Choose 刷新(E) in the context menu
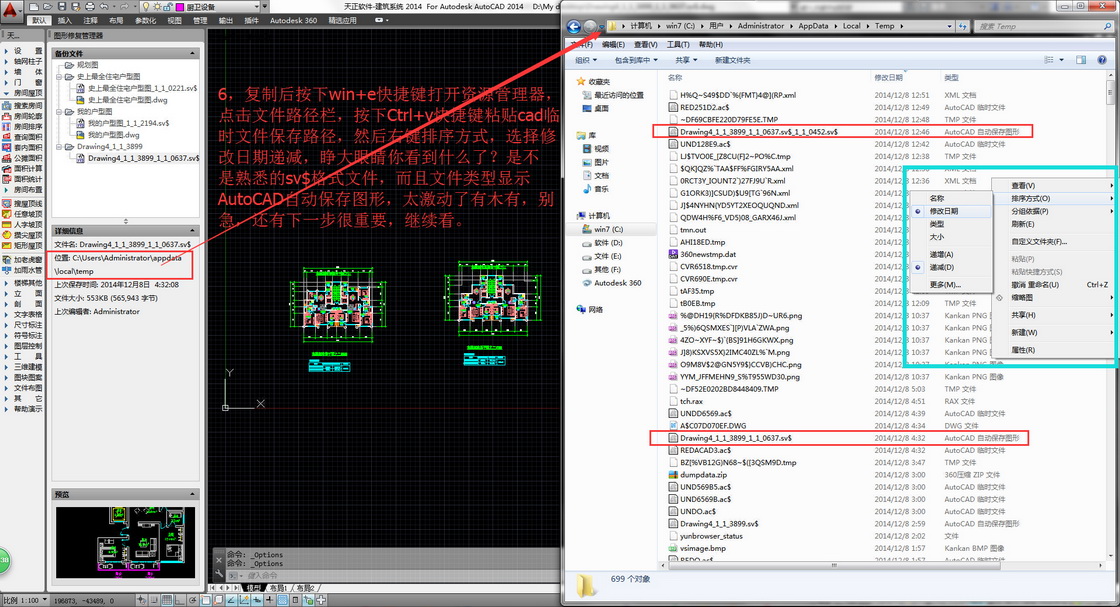The width and height of the screenshot is (1120, 607). (x=1023, y=224)
